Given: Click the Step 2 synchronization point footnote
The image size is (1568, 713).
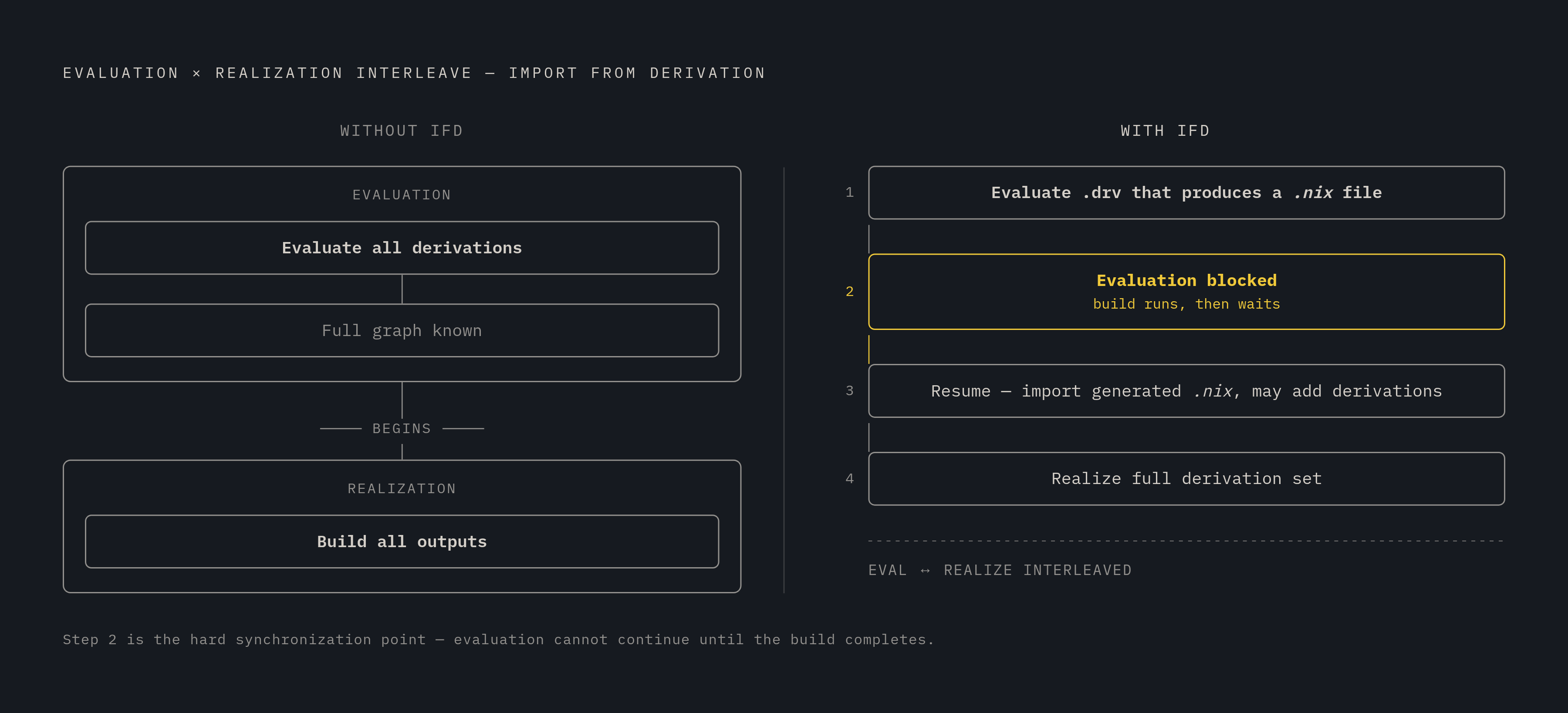Looking at the screenshot, I should tap(498, 639).
